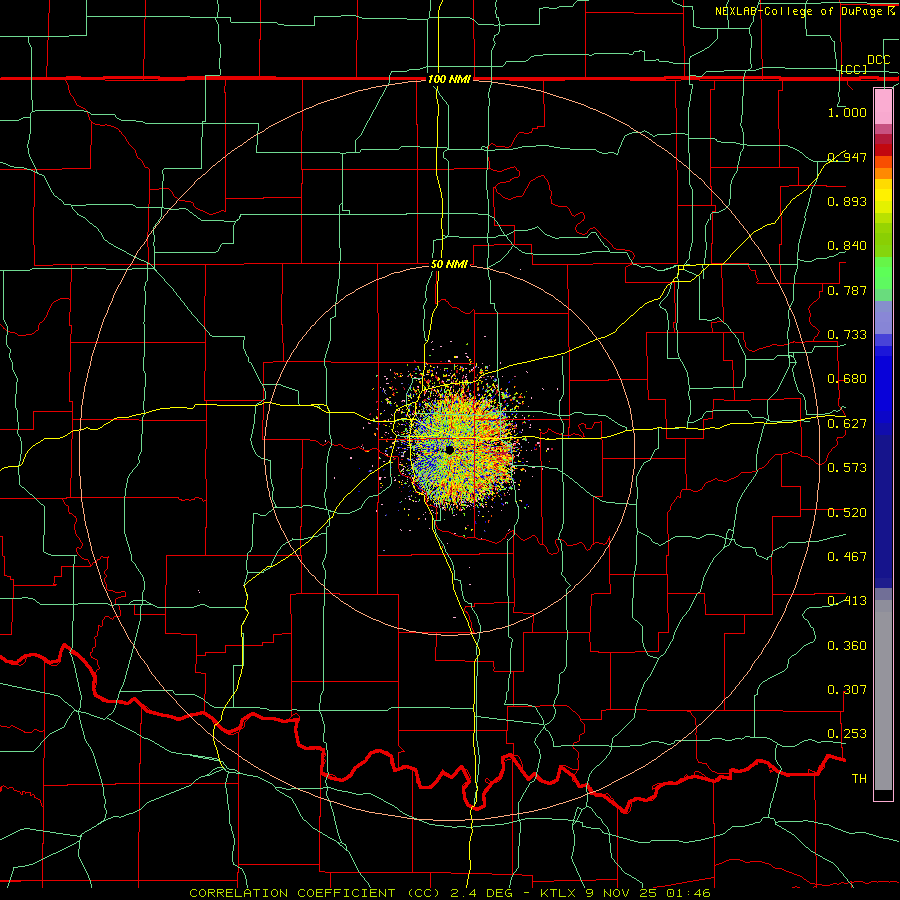The height and width of the screenshot is (900, 900).
Task: Click the gray lower segment of the color scale
Action: (883, 695)
